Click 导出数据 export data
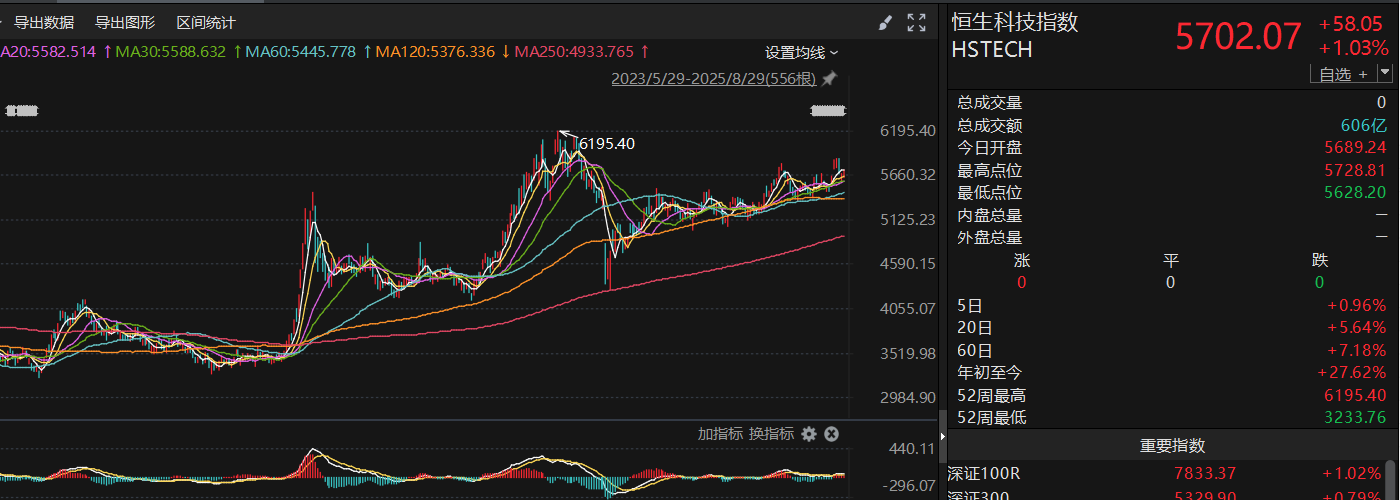The image size is (1400, 500). [x=44, y=22]
